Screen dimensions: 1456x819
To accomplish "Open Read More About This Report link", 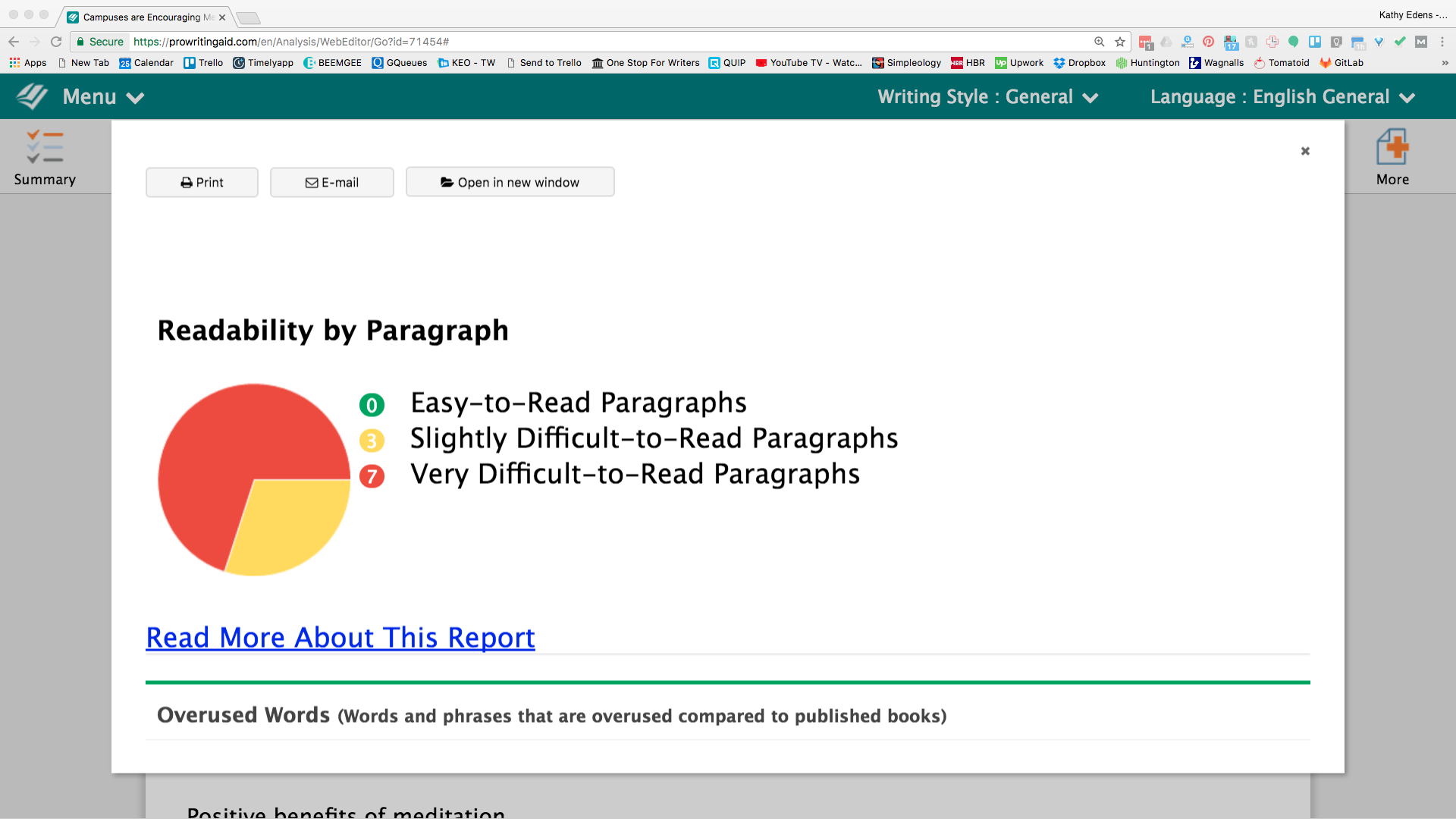I will (340, 638).
